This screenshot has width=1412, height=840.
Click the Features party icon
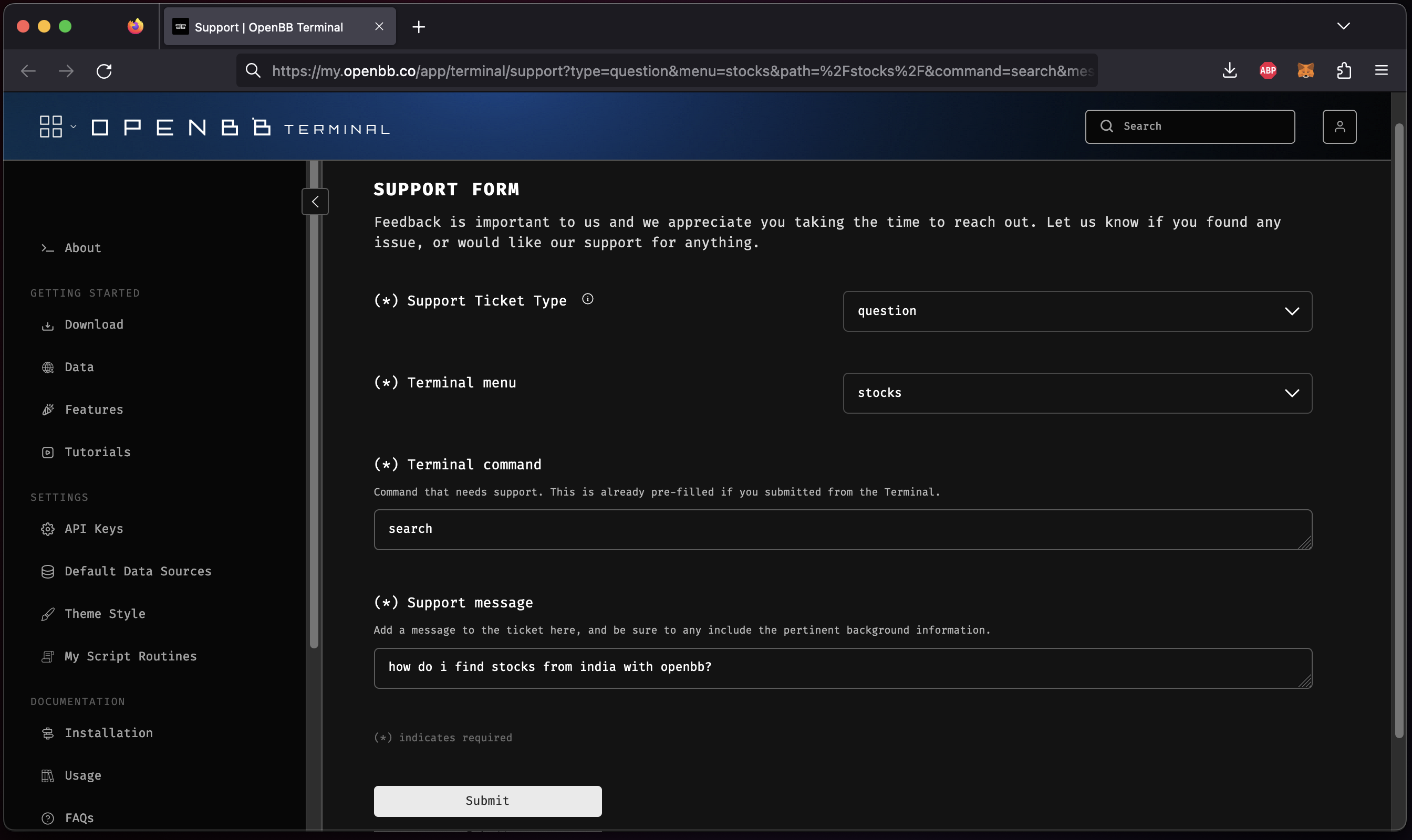48,410
